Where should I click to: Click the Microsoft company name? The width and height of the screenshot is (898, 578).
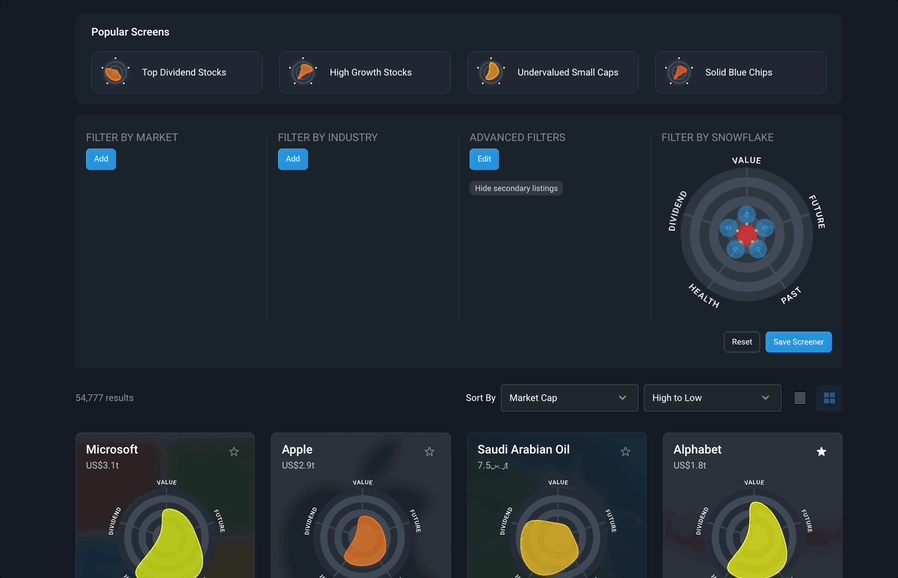(x=112, y=450)
